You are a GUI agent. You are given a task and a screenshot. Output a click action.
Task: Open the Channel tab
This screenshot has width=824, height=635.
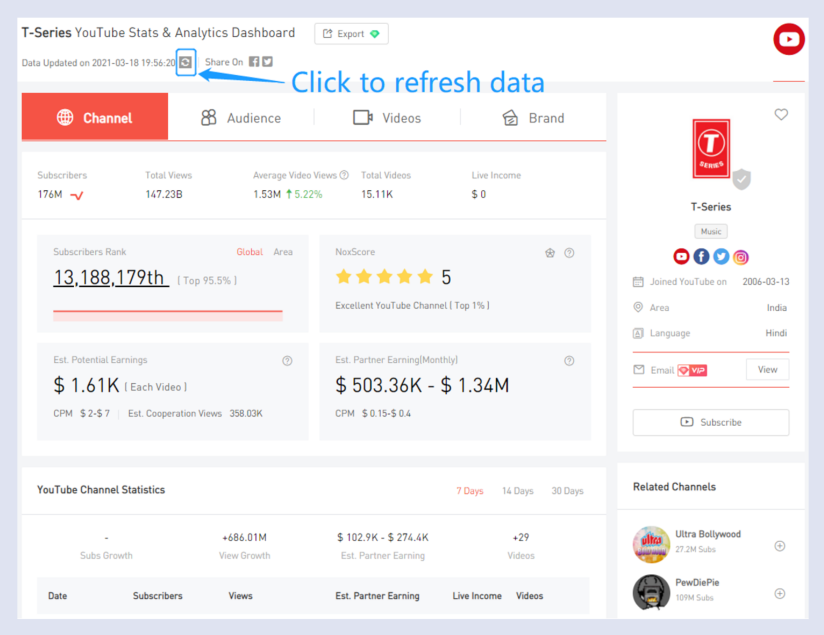[x=95, y=117]
